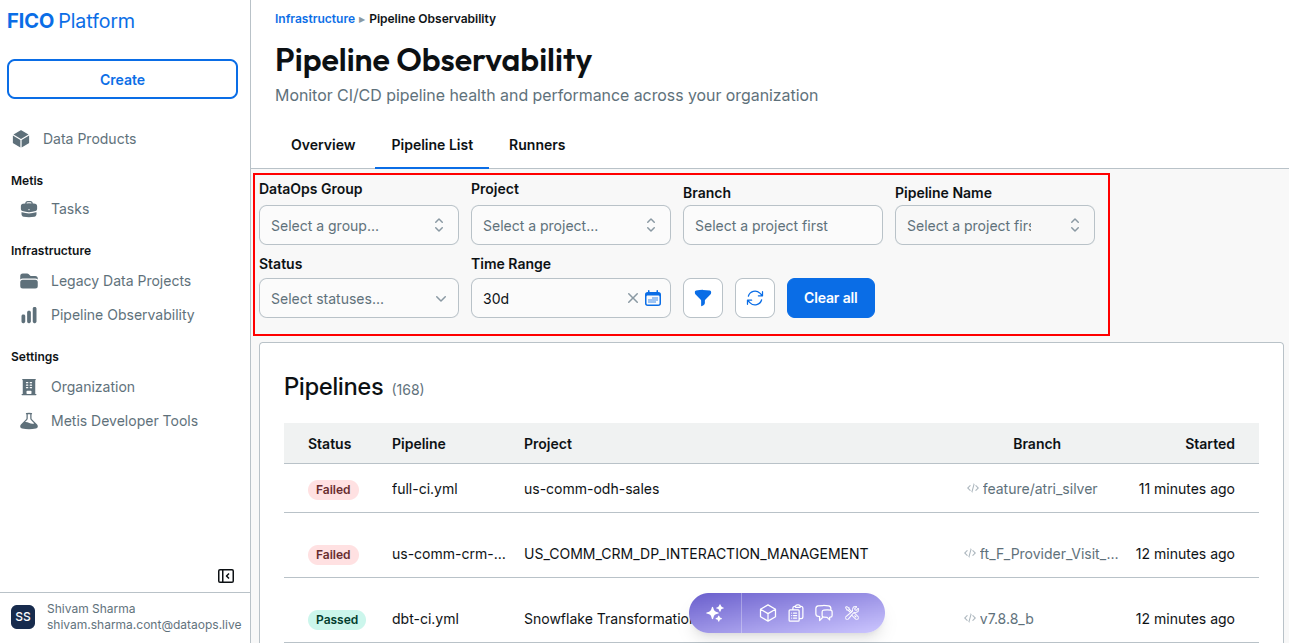This screenshot has width=1289, height=643.
Task: Click the Tasks briefcase icon
Action: tap(30, 209)
